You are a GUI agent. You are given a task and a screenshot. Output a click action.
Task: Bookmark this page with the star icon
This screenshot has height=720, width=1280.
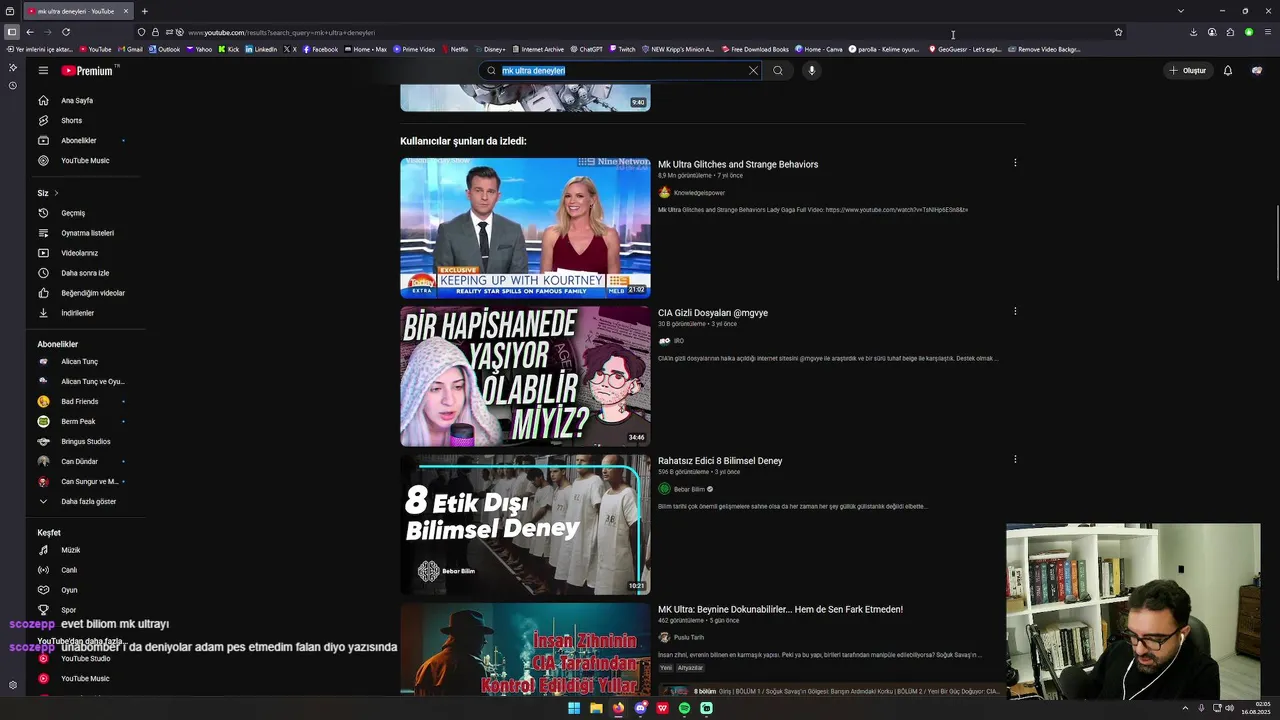coord(1118,32)
